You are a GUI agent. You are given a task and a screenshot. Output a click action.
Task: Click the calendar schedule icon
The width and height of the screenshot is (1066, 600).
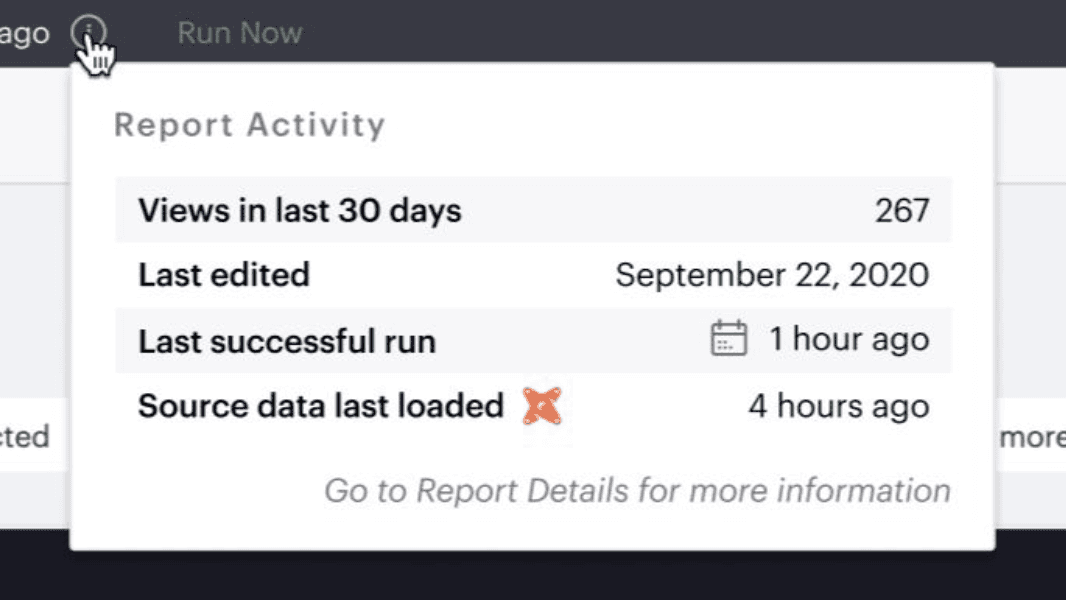[x=729, y=339]
